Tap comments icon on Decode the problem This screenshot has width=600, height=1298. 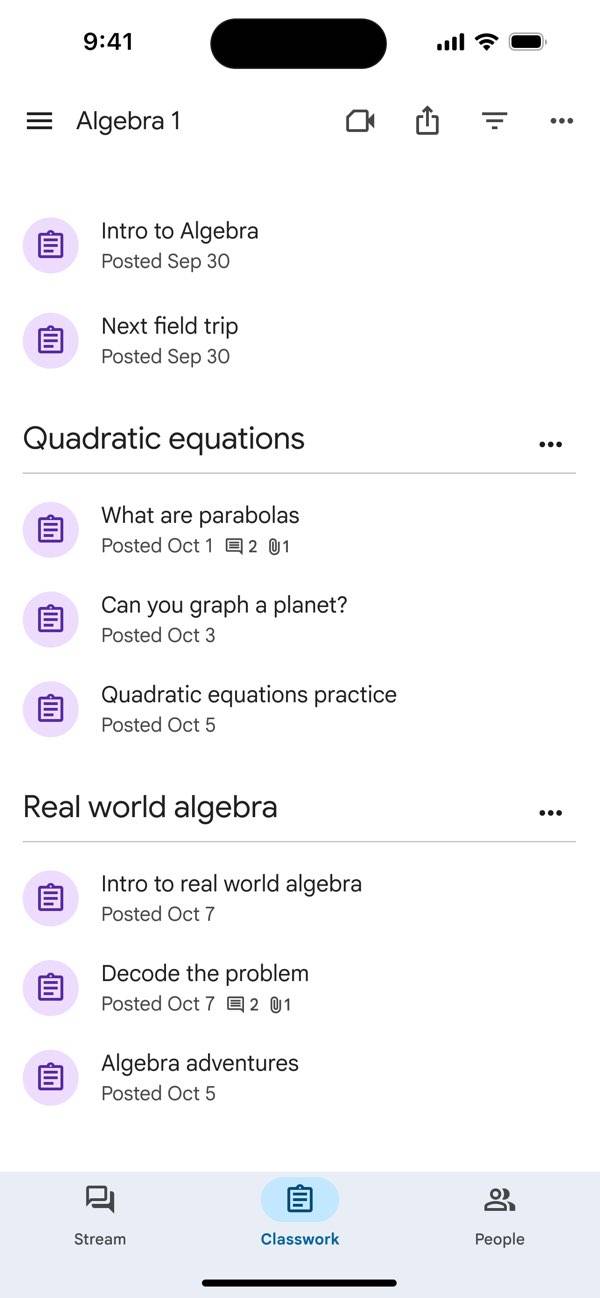[x=236, y=1005]
